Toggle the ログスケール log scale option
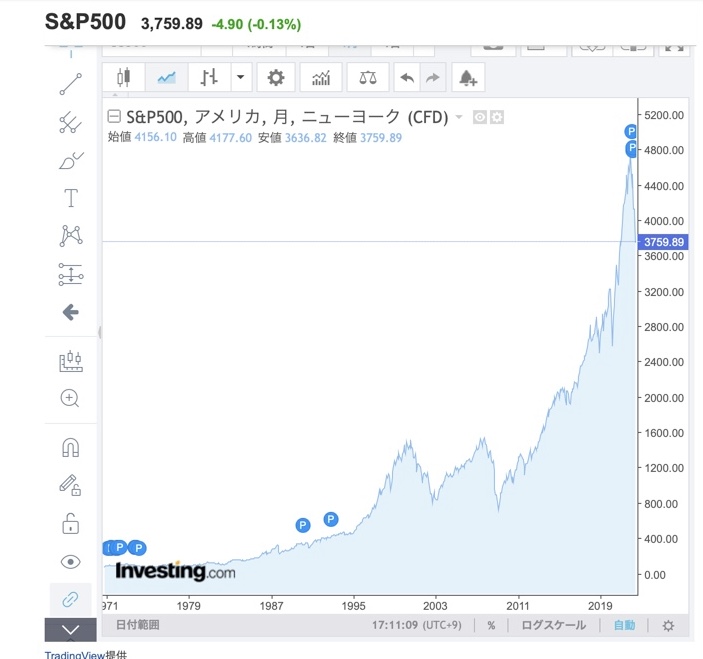 (x=554, y=625)
